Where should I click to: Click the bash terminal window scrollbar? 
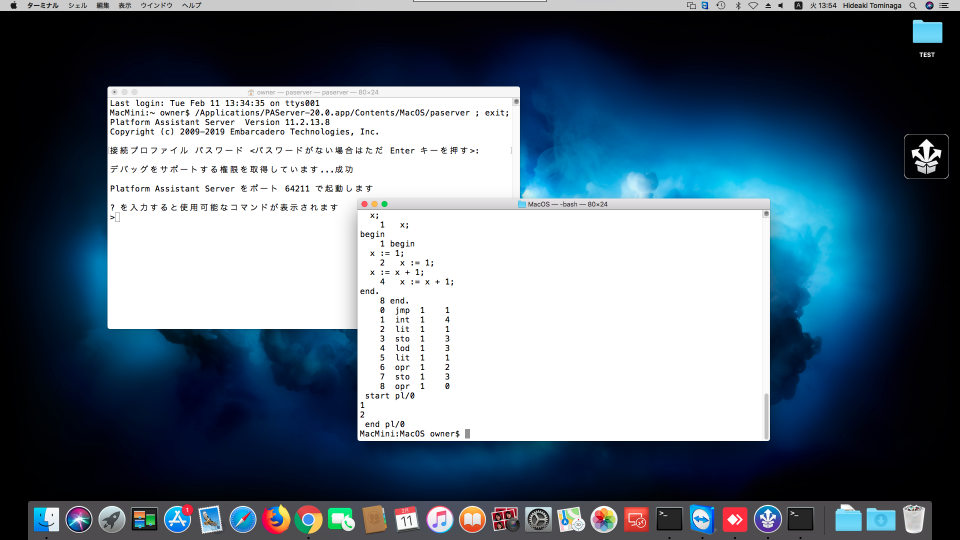click(x=766, y=414)
